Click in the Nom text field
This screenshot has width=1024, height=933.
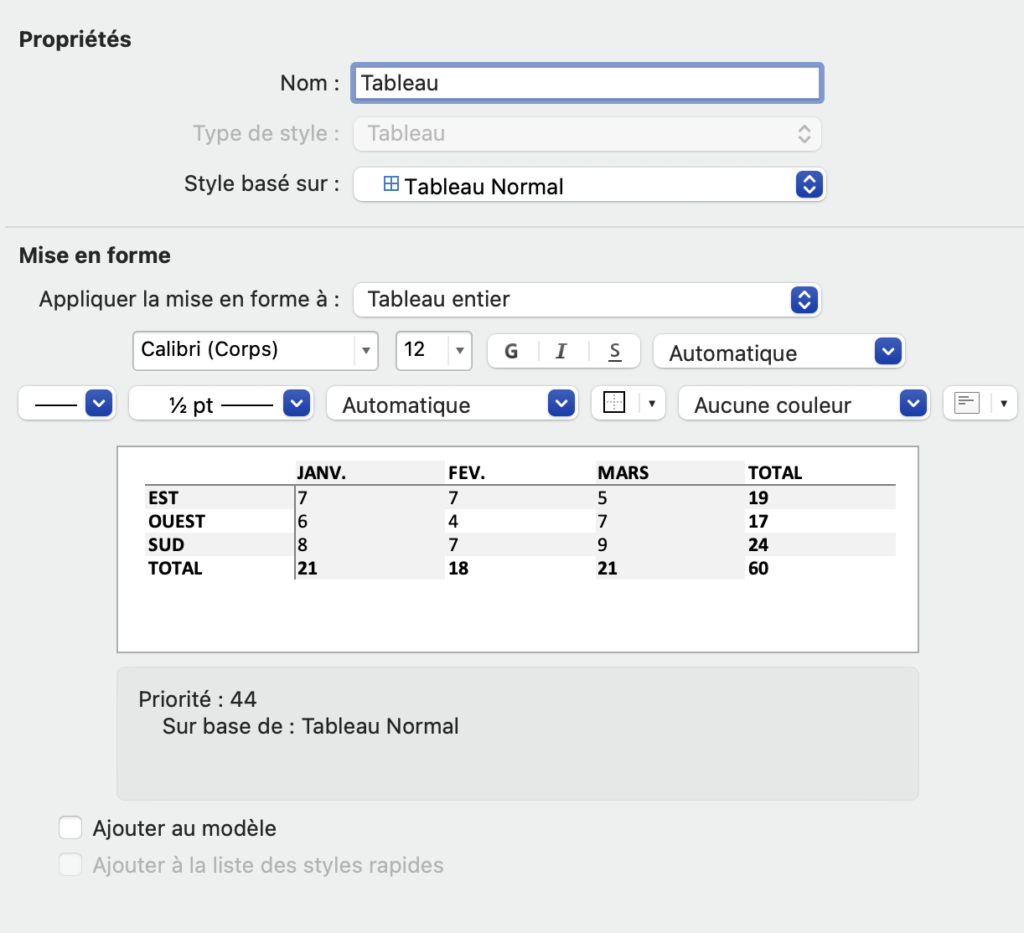[587, 83]
